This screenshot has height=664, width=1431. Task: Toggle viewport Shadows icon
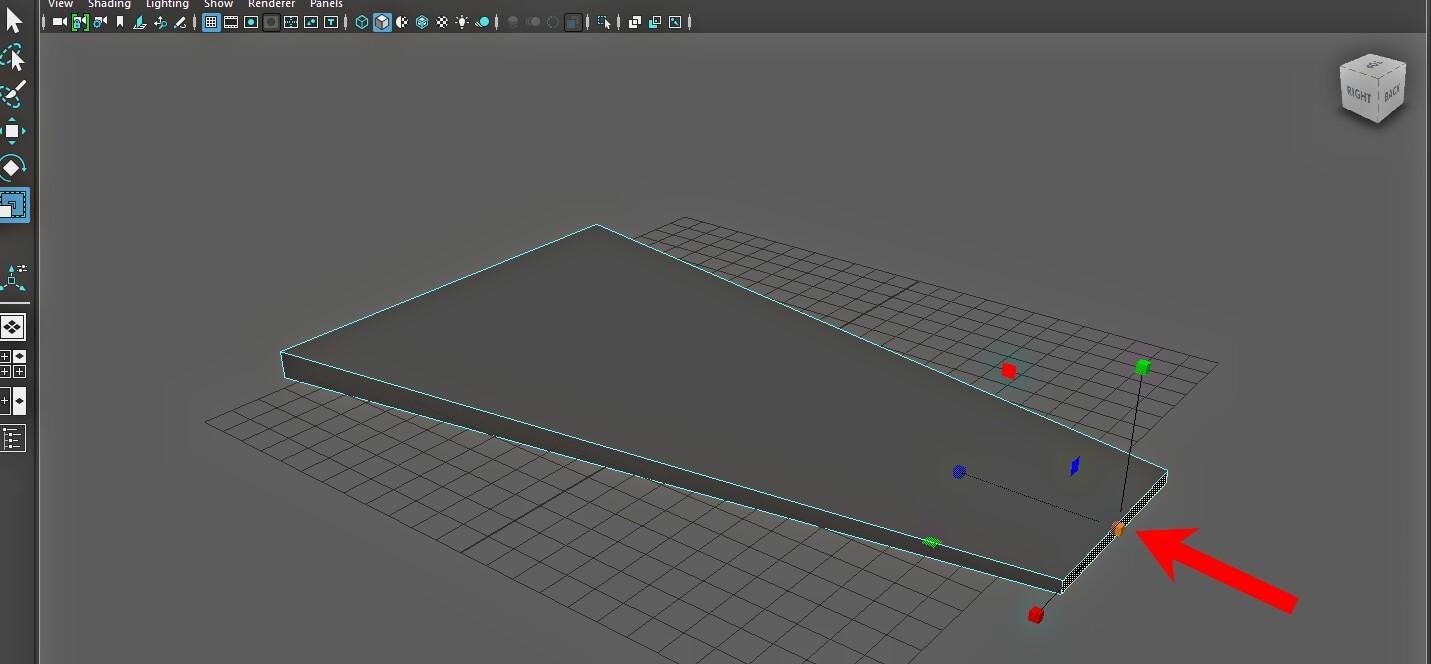[x=482, y=22]
